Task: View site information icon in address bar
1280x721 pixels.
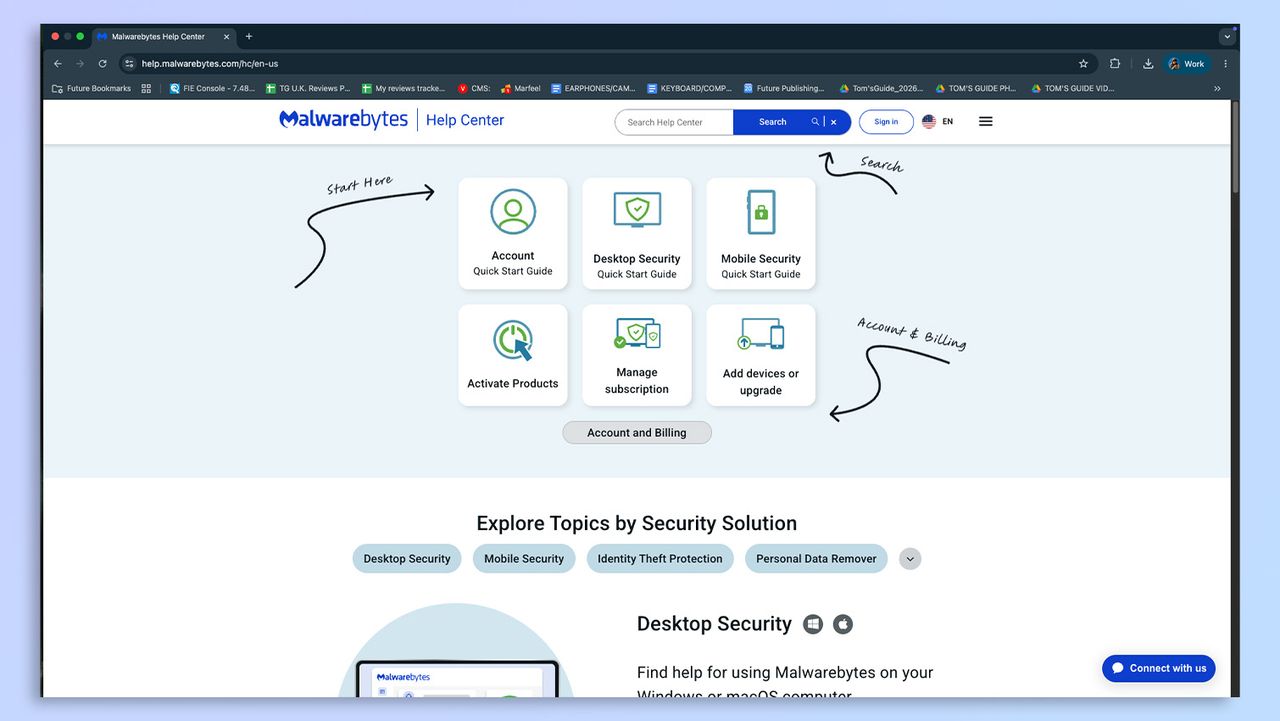Action: point(129,64)
